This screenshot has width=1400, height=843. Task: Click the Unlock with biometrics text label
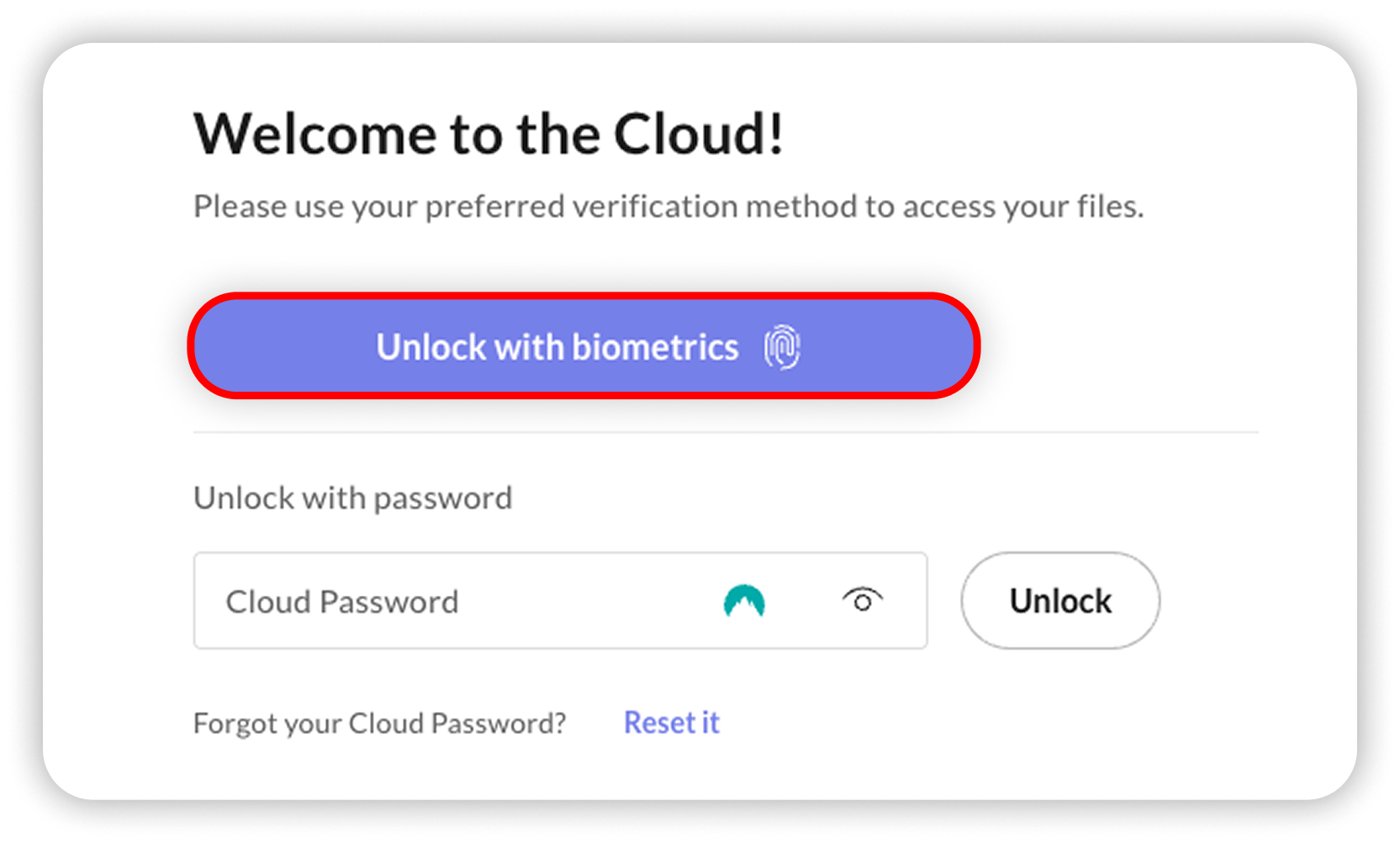pos(557,347)
